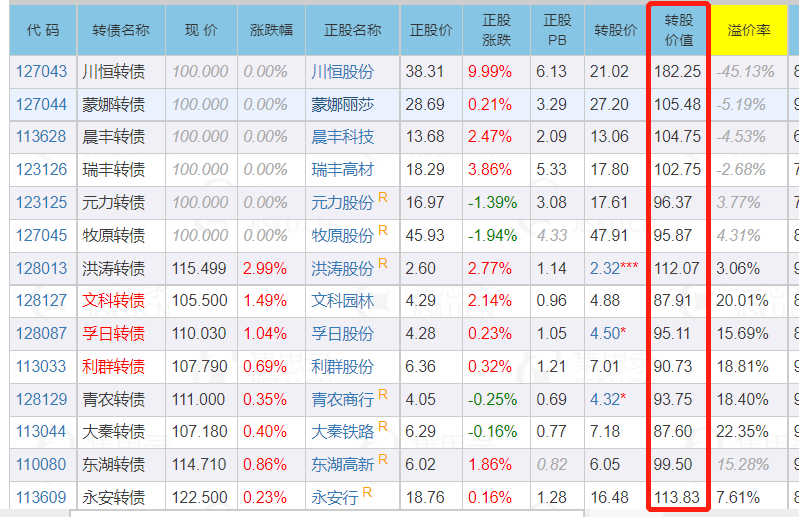Select premium rate -45.13%

point(745,71)
